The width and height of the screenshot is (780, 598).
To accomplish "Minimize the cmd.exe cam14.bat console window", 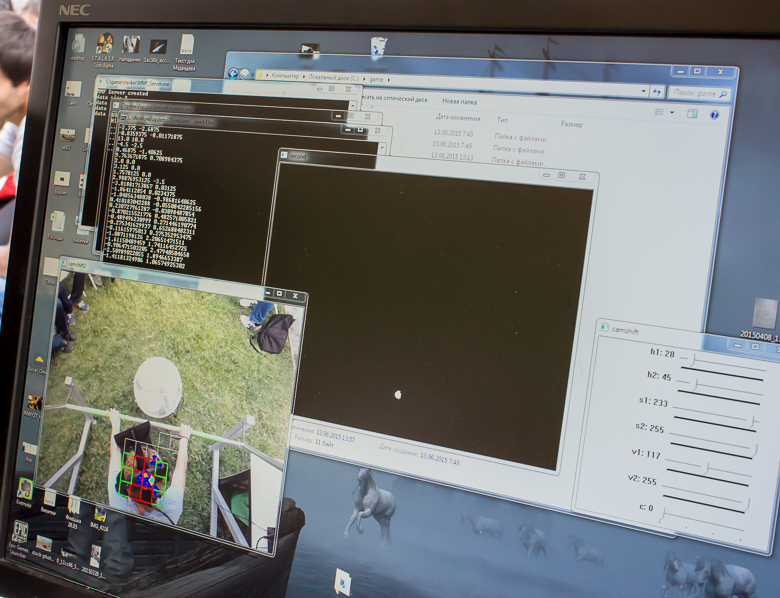I will [x=348, y=130].
